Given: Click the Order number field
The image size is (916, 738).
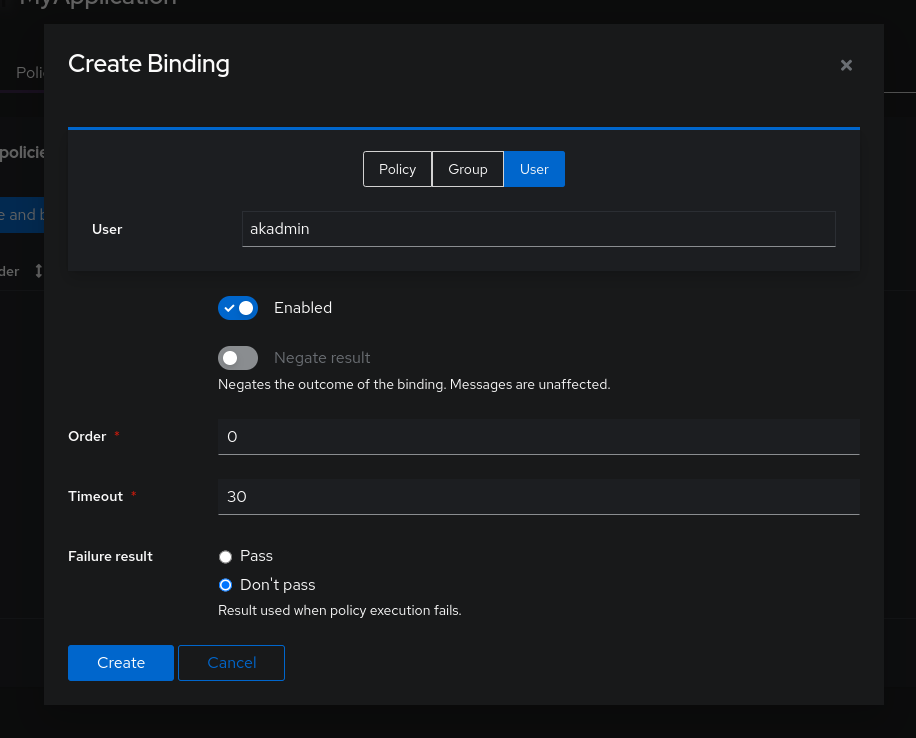Looking at the screenshot, I should pos(538,437).
